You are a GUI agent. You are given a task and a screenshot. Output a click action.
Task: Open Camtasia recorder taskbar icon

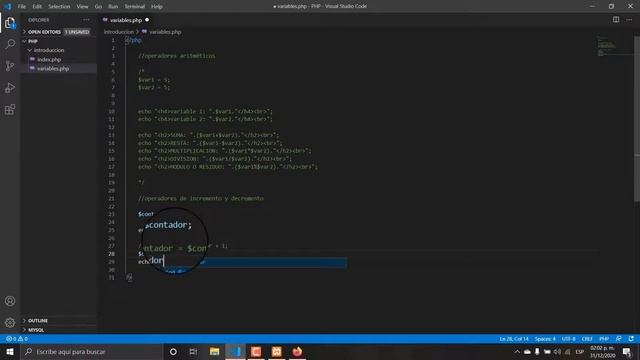coord(256,351)
